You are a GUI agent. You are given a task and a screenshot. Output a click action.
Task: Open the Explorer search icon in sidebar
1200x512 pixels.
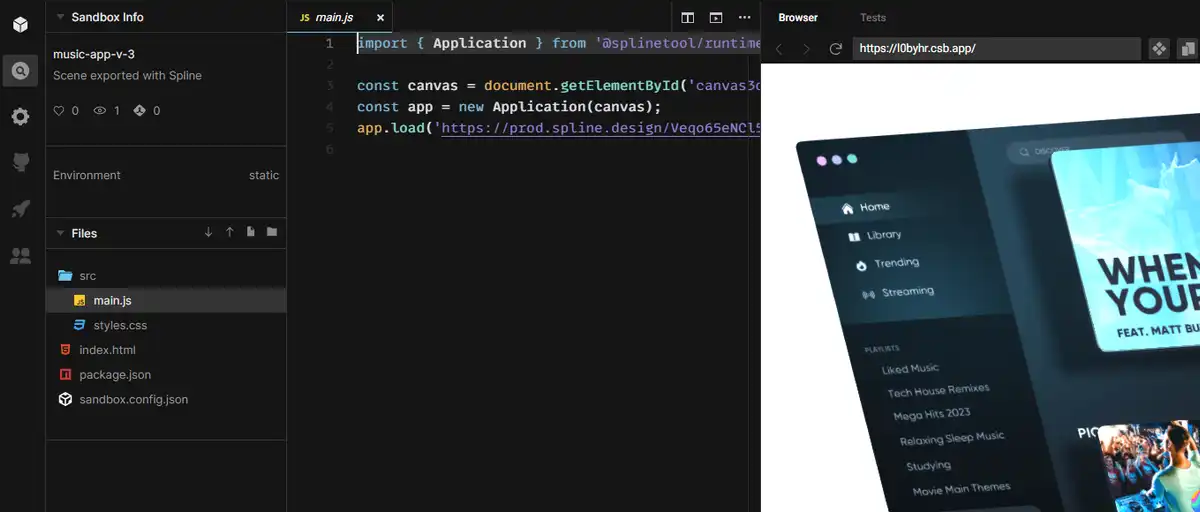(20, 70)
